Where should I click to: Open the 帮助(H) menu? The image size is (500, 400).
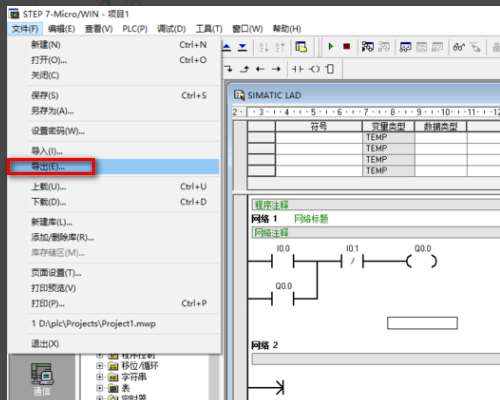click(287, 29)
